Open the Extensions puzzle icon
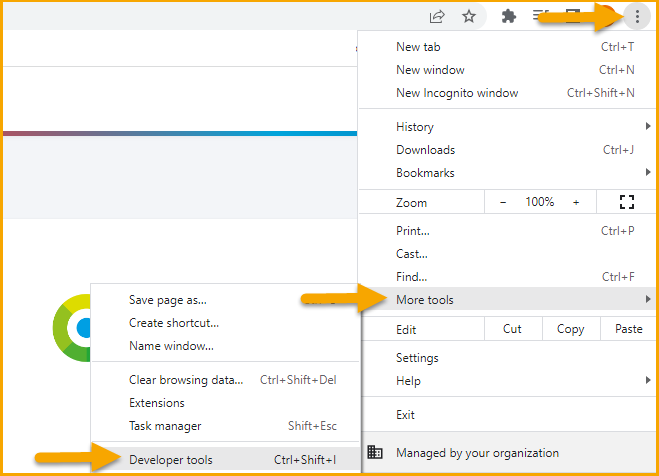This screenshot has height=476, width=659. coord(509,17)
